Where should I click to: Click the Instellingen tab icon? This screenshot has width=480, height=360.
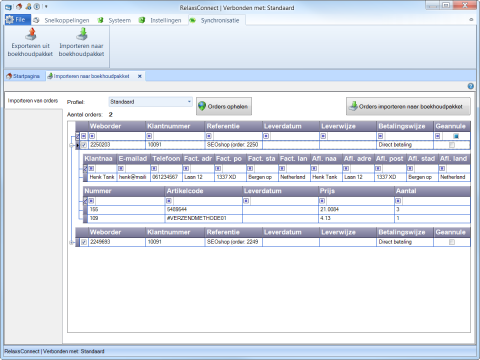pyautogui.click(x=142, y=20)
